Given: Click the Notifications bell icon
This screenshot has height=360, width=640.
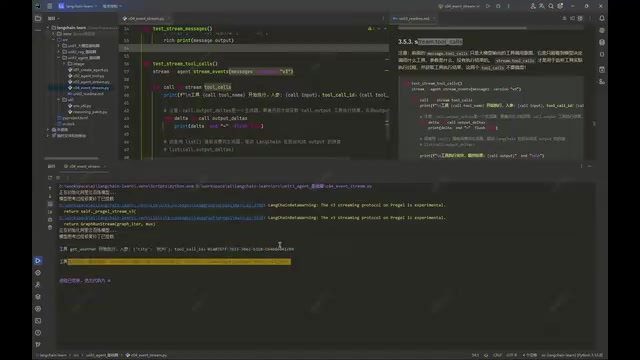Looking at the screenshot, I should coord(602,18).
